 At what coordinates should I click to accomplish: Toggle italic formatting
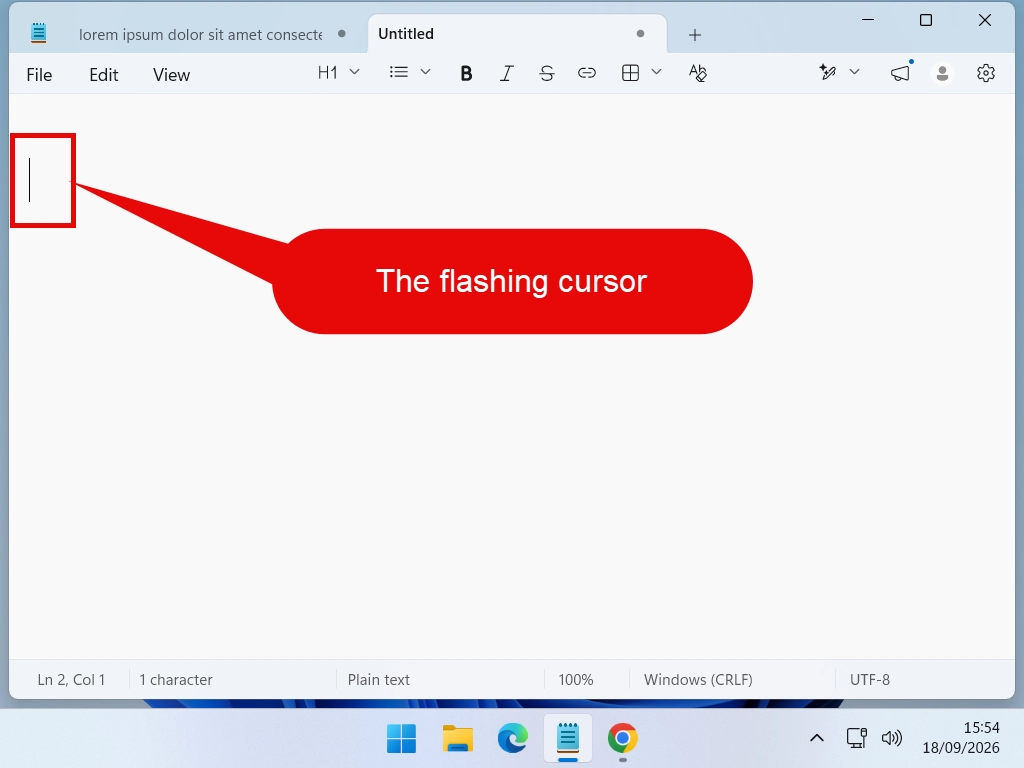coord(506,73)
